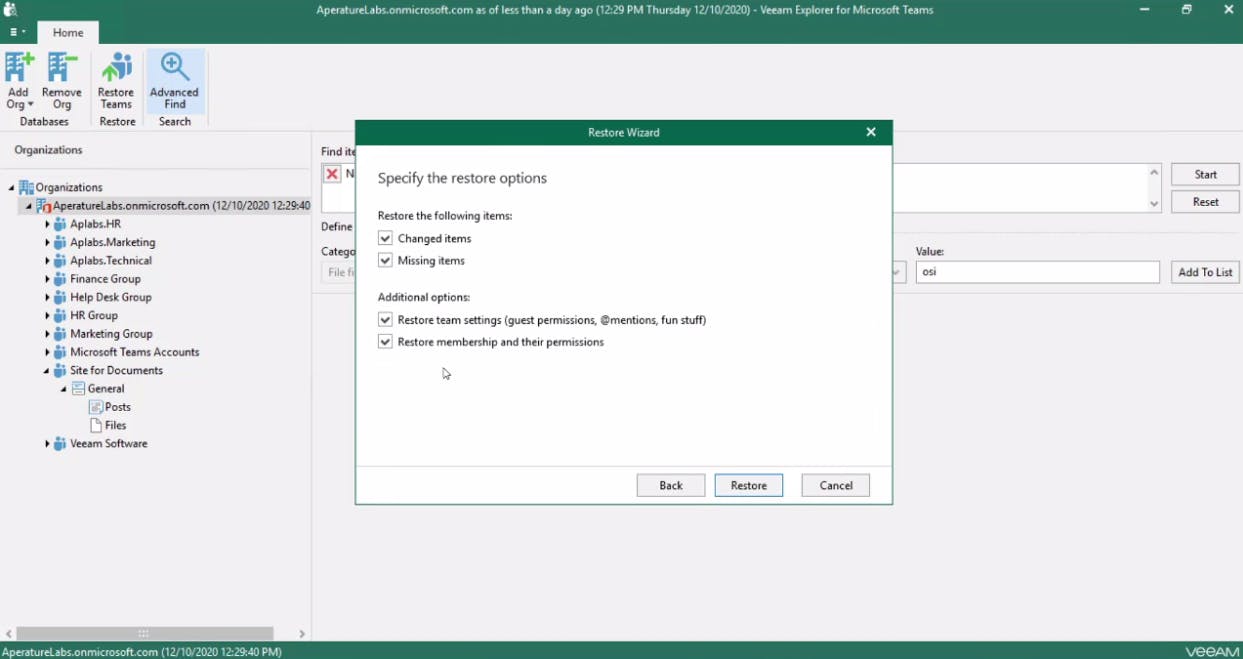1243x659 pixels.
Task: Toggle Restore team settings checkbox
Action: click(x=385, y=320)
